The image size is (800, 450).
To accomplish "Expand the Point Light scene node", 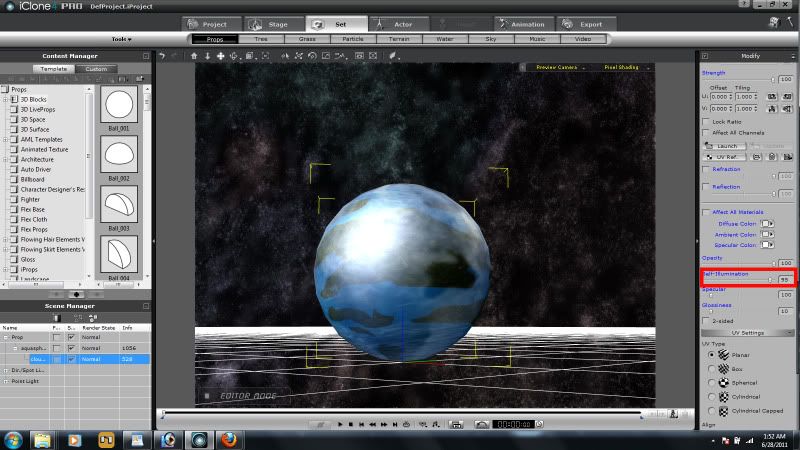I will click(x=6, y=381).
